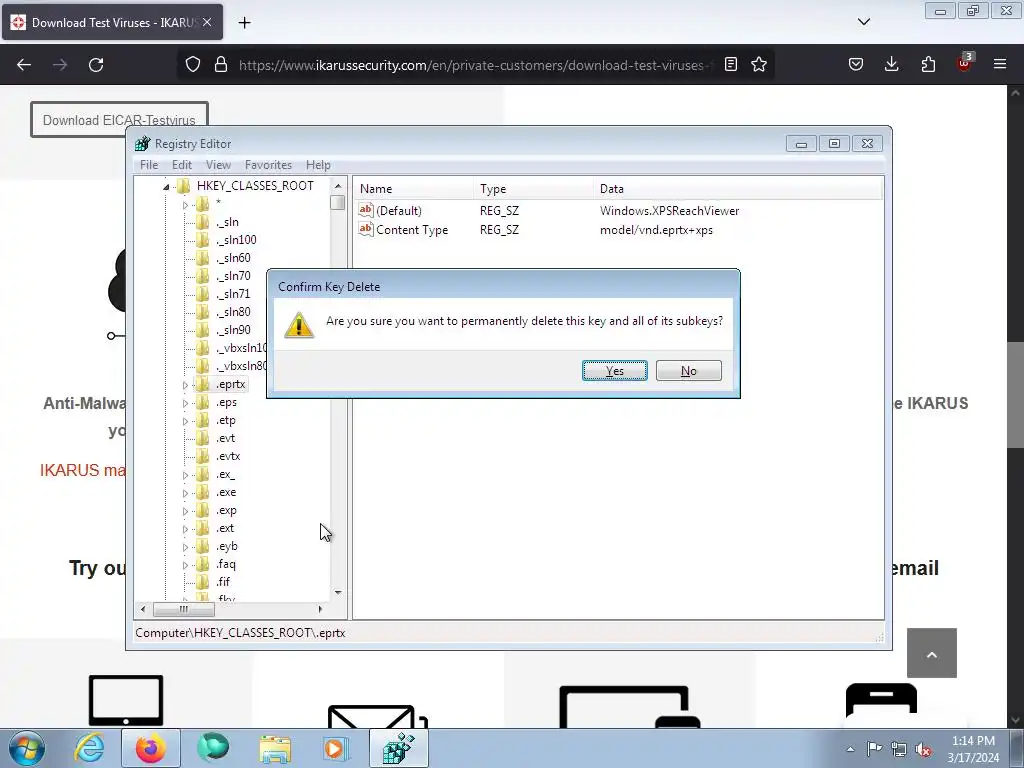Open Windows Explorer from taskbar
Image resolution: width=1024 pixels, height=768 pixels.
coord(275,748)
